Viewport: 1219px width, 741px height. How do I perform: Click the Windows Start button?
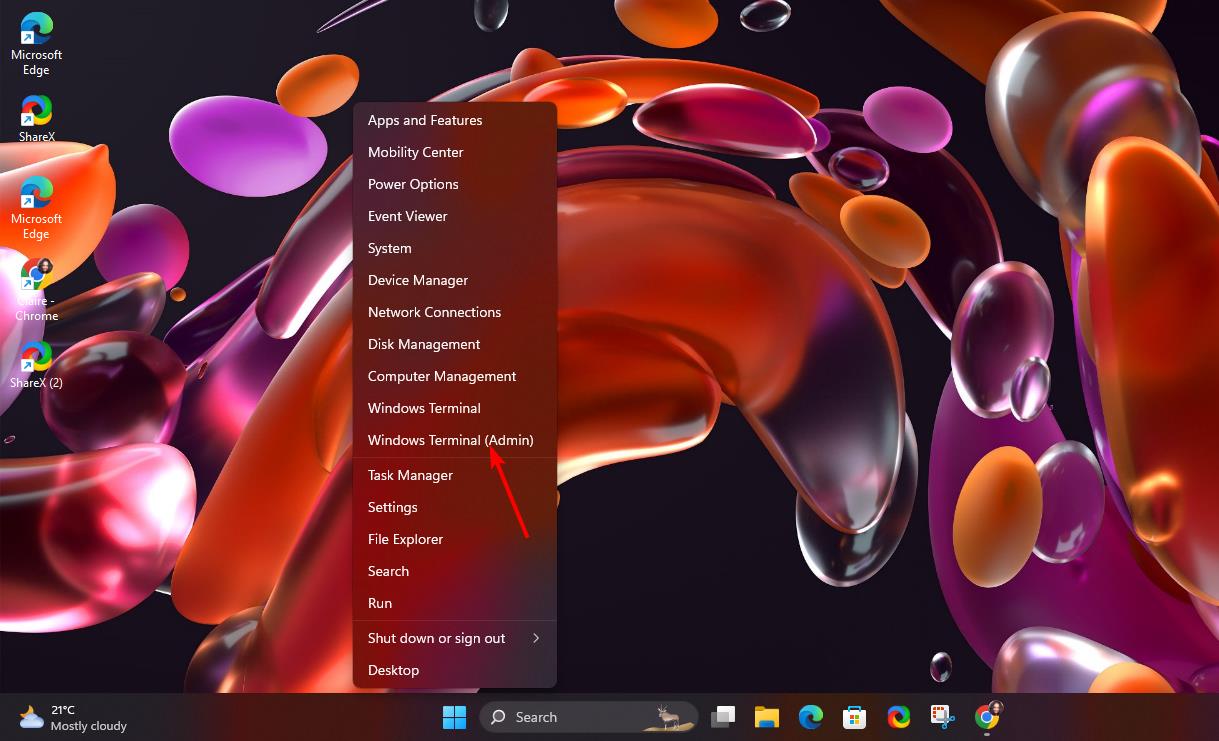454,717
